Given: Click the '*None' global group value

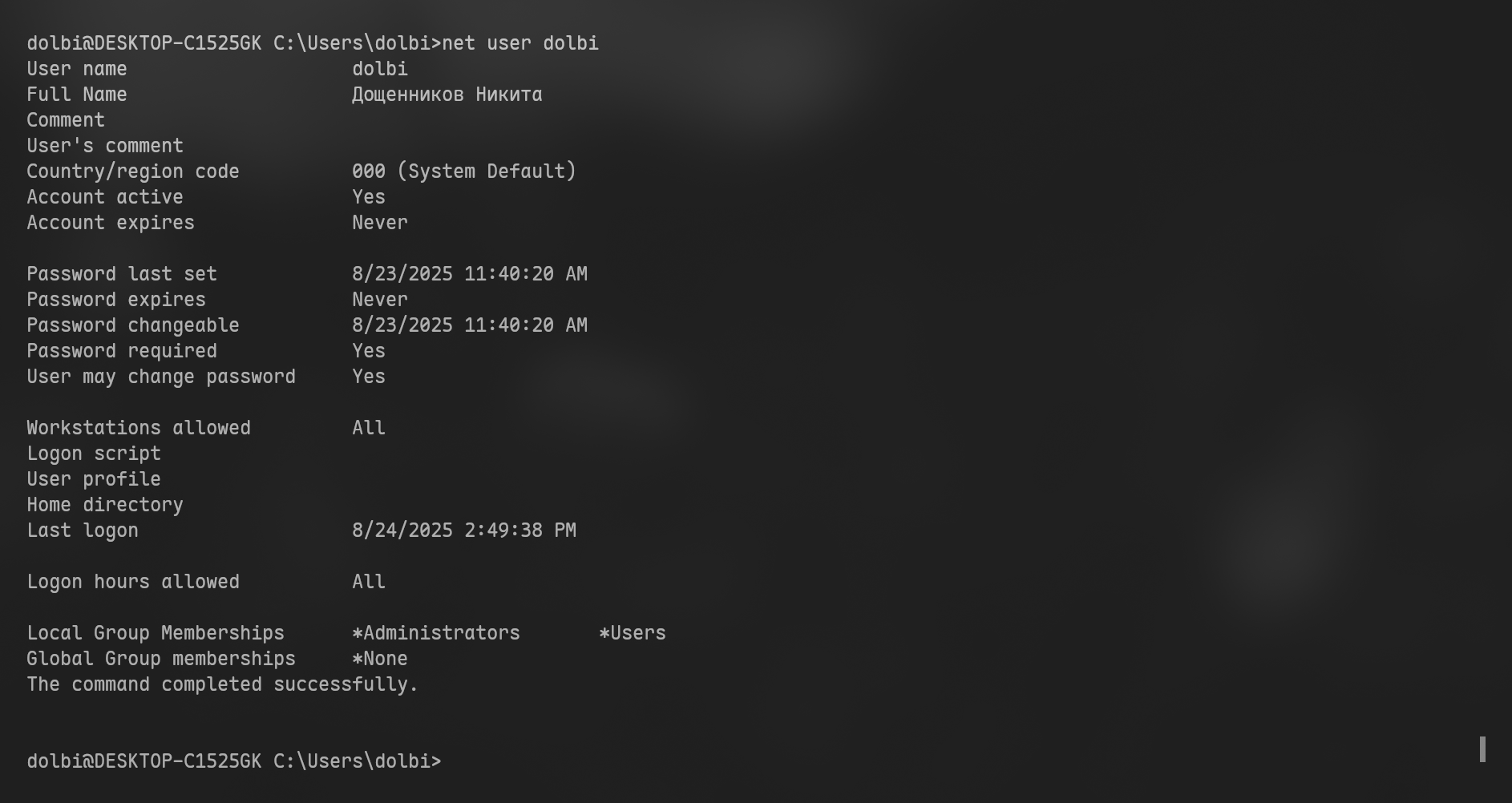Looking at the screenshot, I should tap(380, 659).
